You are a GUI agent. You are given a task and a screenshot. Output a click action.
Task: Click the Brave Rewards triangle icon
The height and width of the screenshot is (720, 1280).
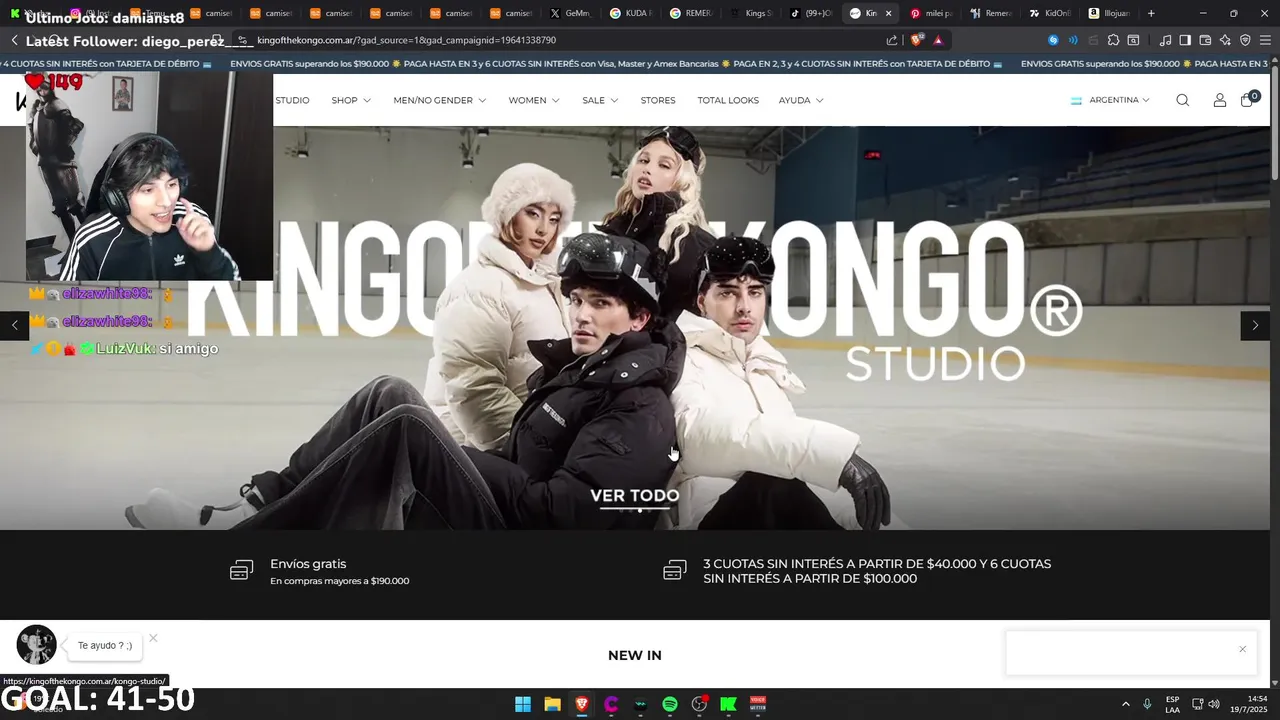[x=938, y=40]
